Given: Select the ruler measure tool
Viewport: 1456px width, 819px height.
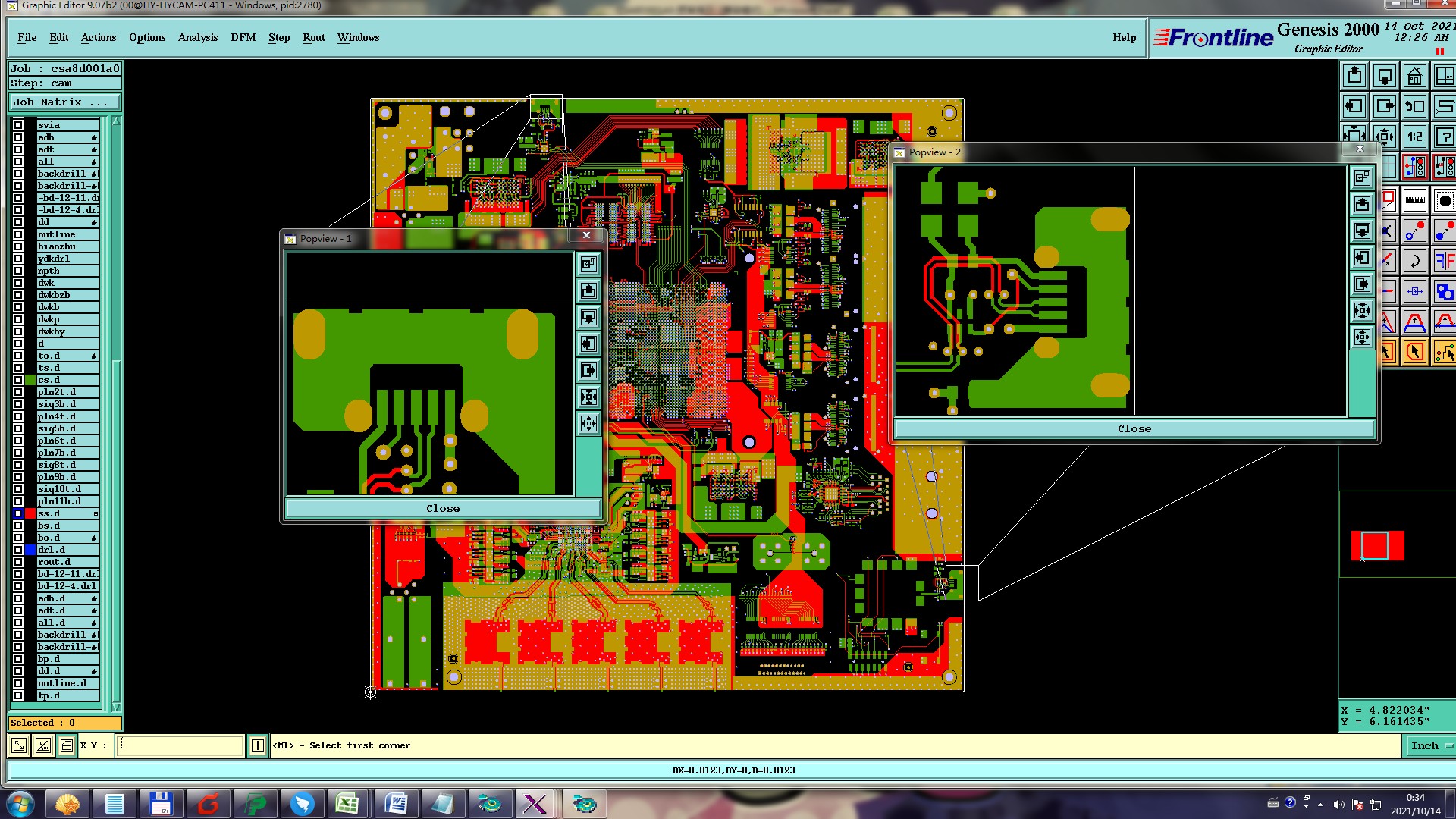Looking at the screenshot, I should (1415, 201).
